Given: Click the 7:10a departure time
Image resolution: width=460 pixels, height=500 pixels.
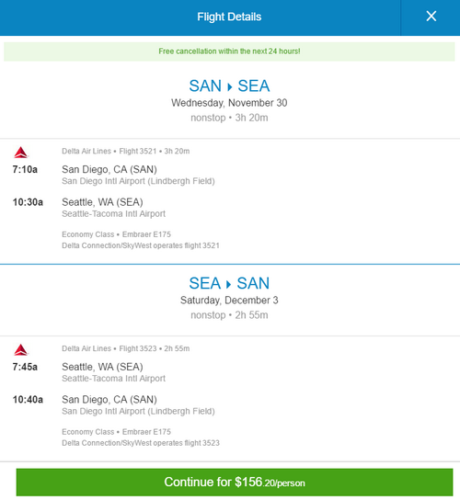Looking at the screenshot, I should pos(25,169).
